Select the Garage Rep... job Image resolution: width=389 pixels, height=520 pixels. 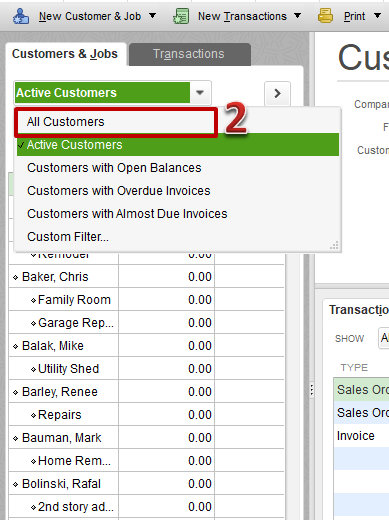[x=76, y=323]
